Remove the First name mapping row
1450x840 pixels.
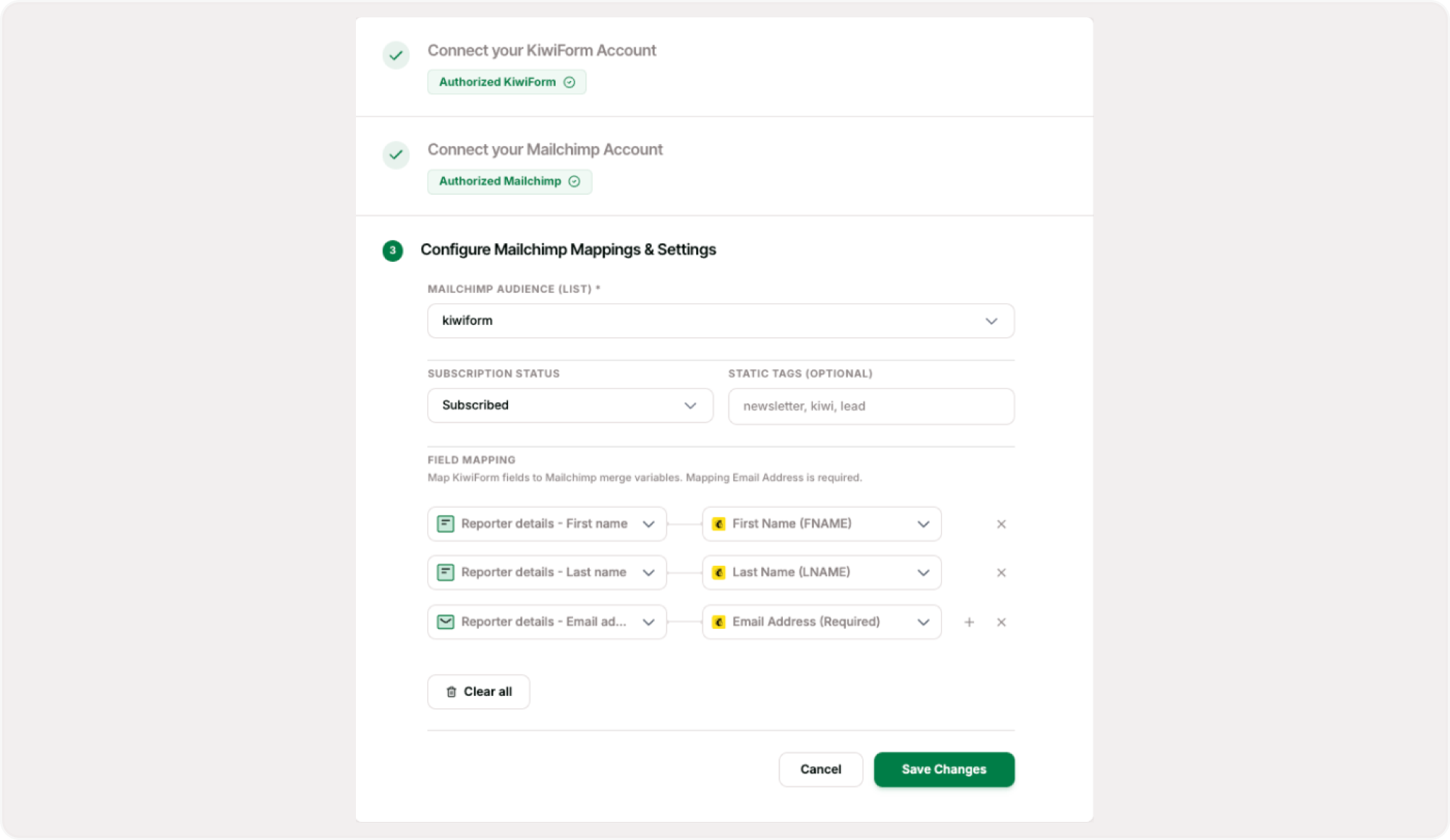click(1001, 524)
